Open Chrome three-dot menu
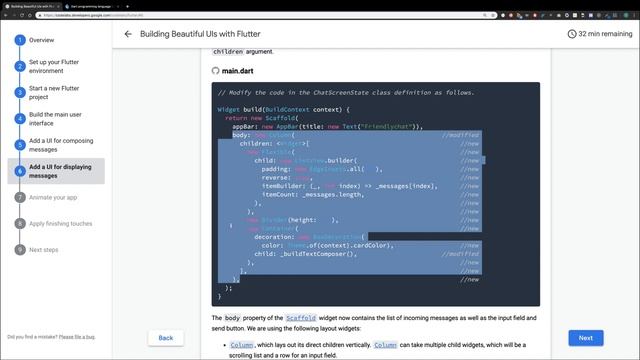This screenshot has height=360, width=640. (635, 15)
